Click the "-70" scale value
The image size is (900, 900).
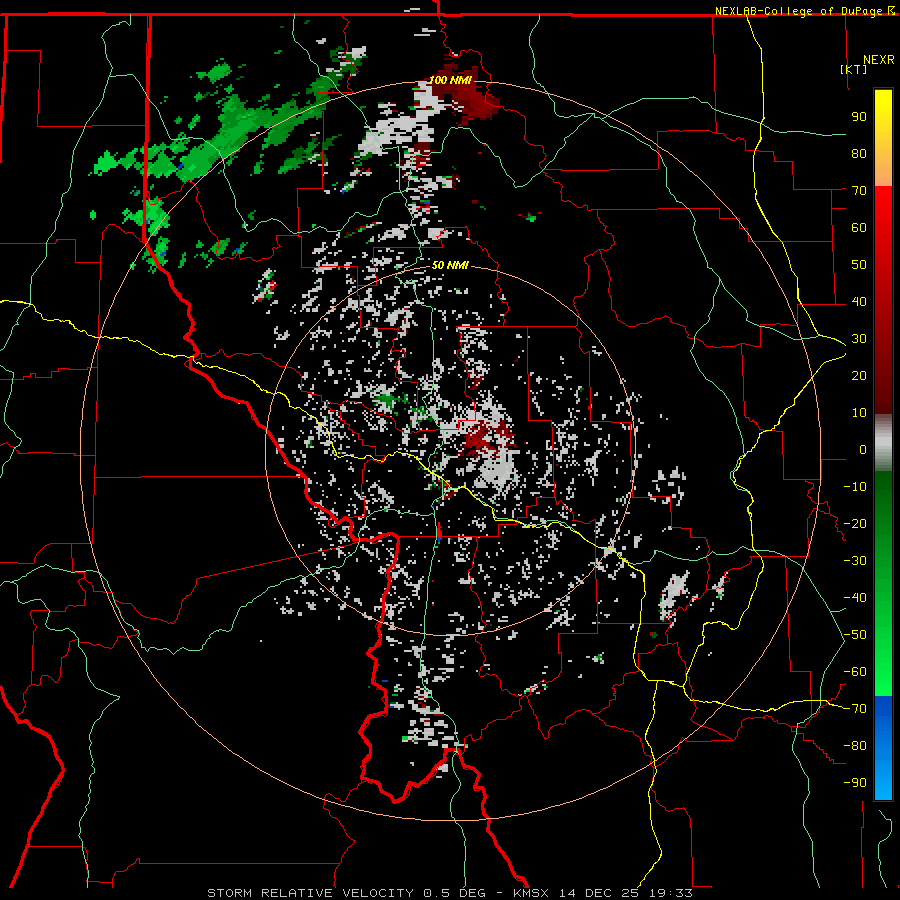click(855, 709)
